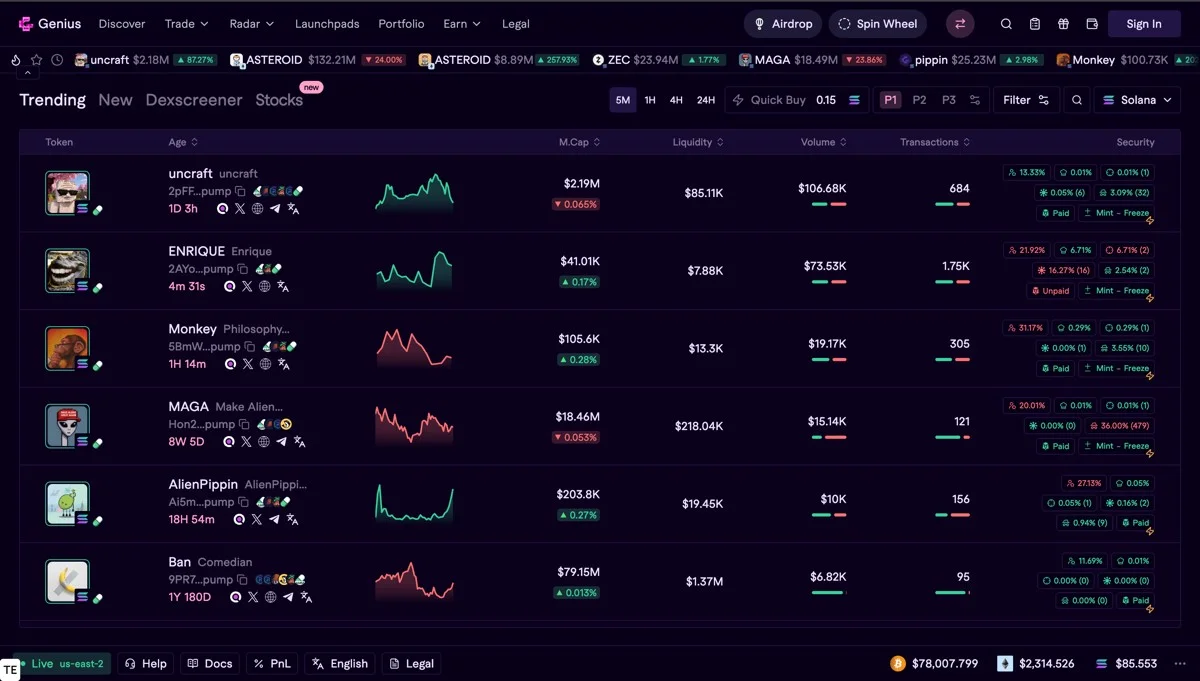
Task: Click the gift box icon in header
Action: point(1063,24)
